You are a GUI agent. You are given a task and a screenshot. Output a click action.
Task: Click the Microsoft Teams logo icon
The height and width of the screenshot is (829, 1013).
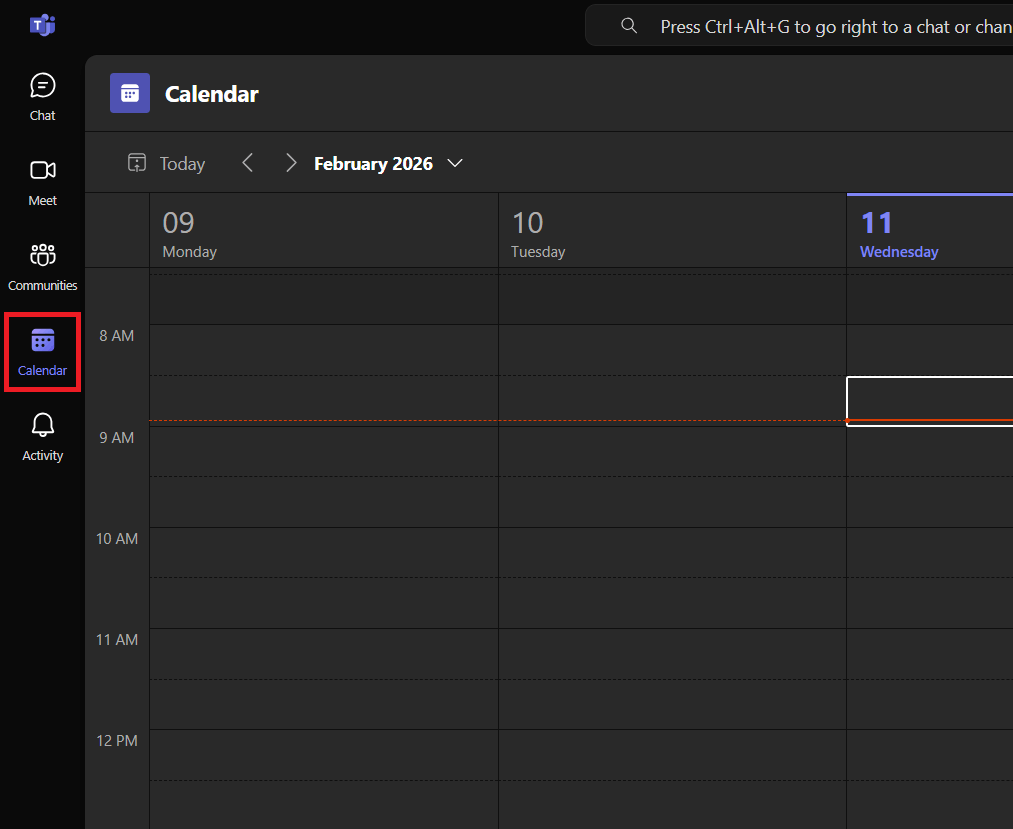[x=42, y=26]
